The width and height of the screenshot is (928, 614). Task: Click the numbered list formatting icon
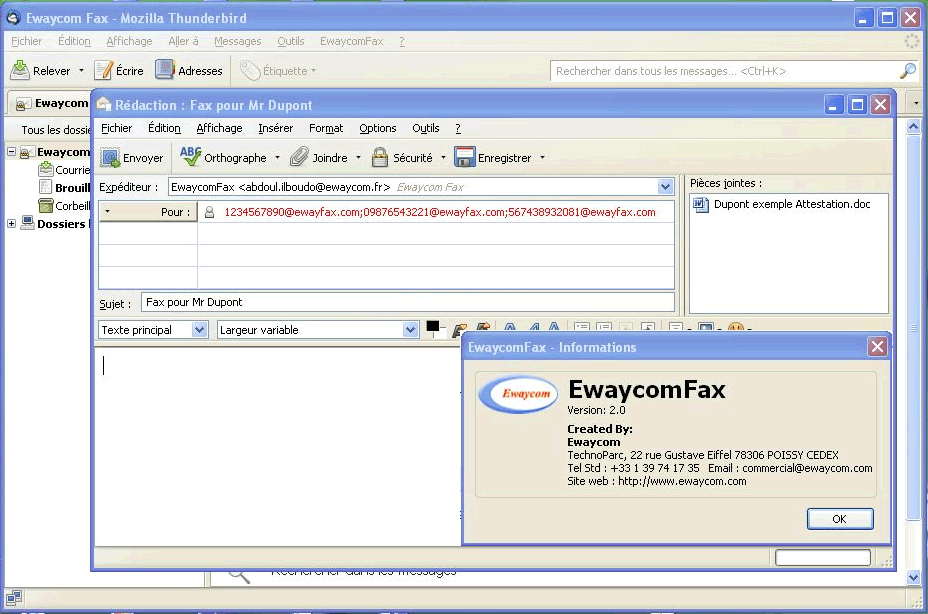coord(604,327)
